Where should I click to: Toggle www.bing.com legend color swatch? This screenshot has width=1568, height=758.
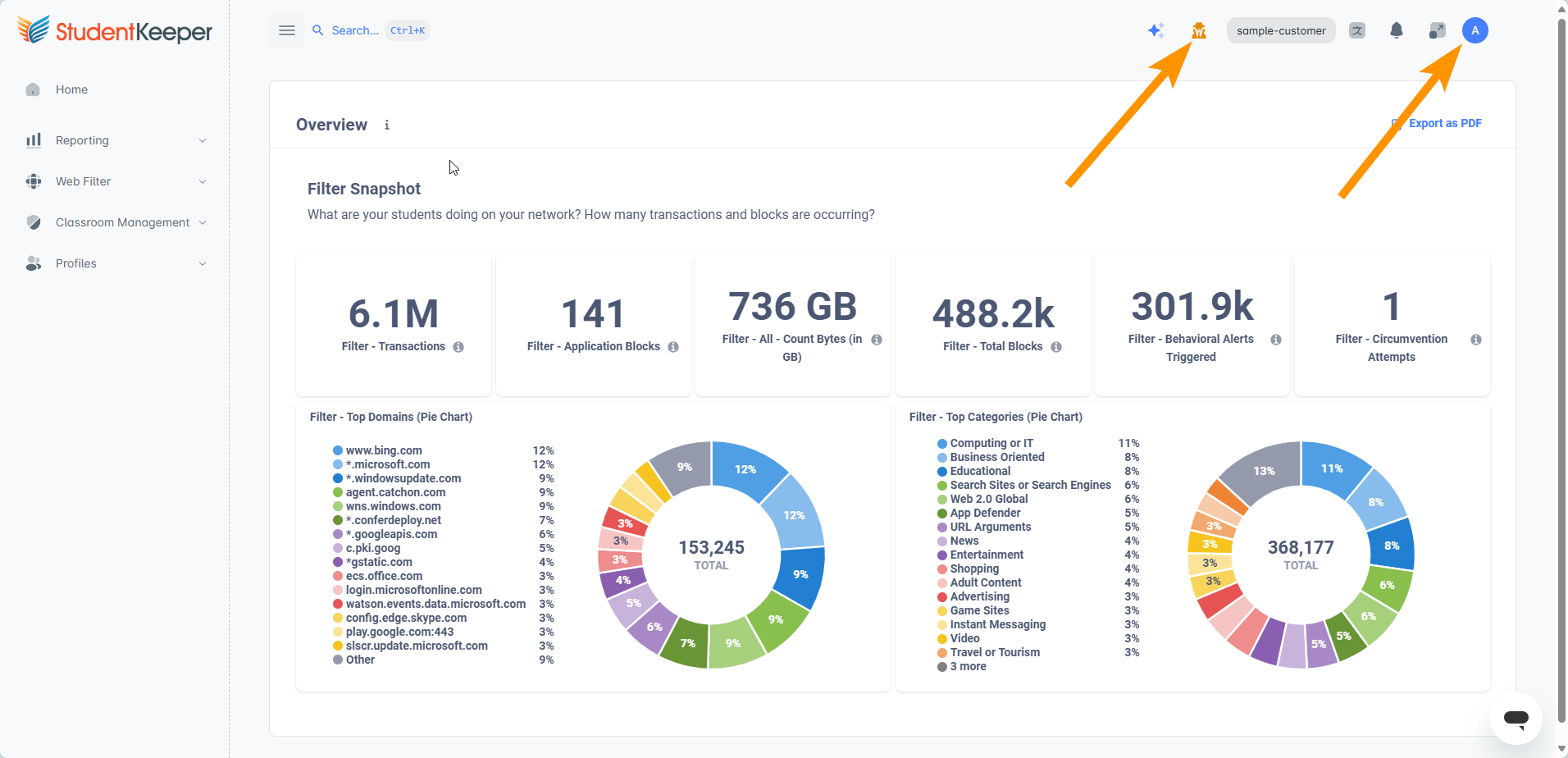click(338, 450)
